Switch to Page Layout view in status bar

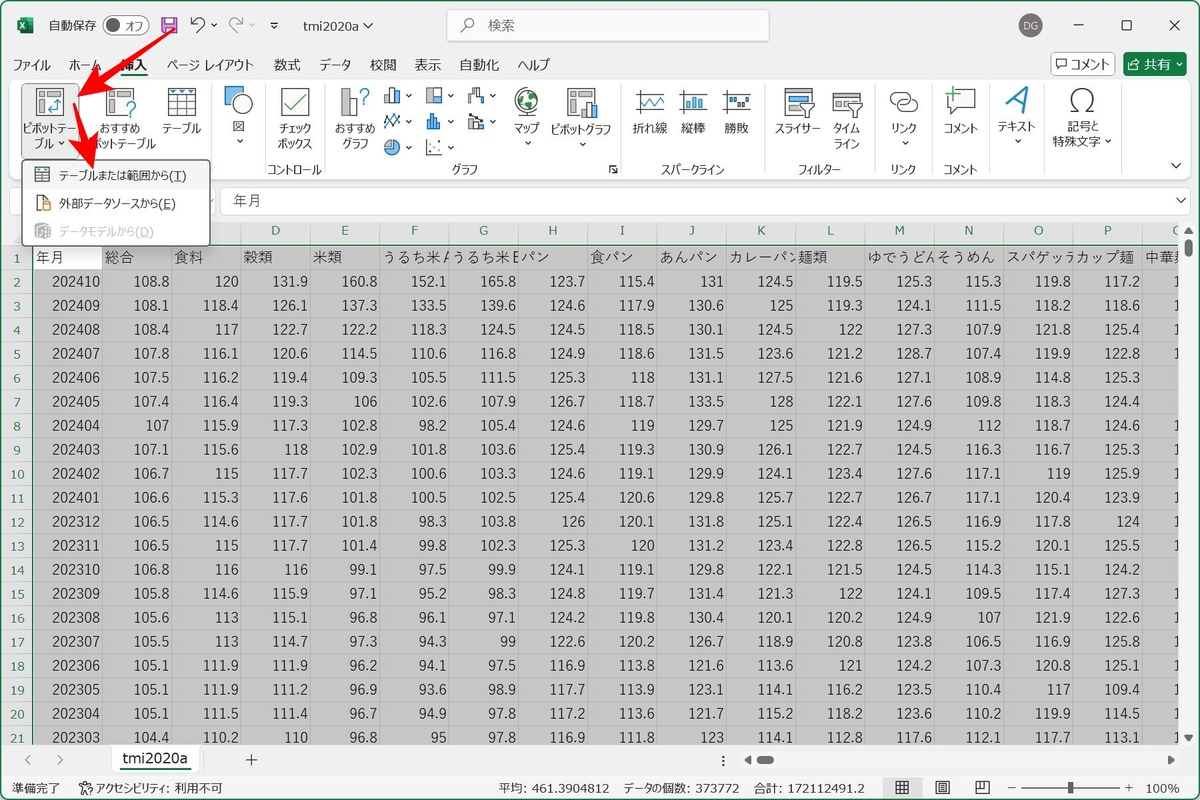pyautogui.click(x=942, y=788)
